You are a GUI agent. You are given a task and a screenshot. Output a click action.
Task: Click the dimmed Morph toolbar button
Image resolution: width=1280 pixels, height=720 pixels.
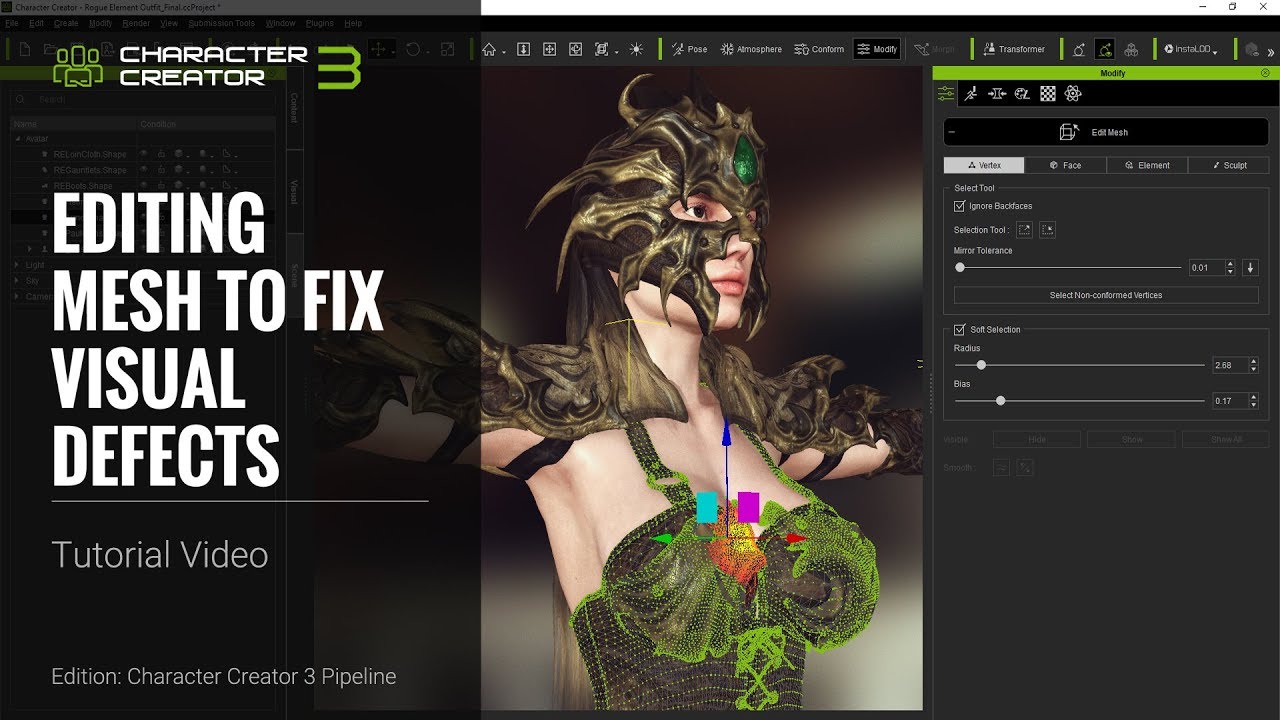click(x=935, y=49)
